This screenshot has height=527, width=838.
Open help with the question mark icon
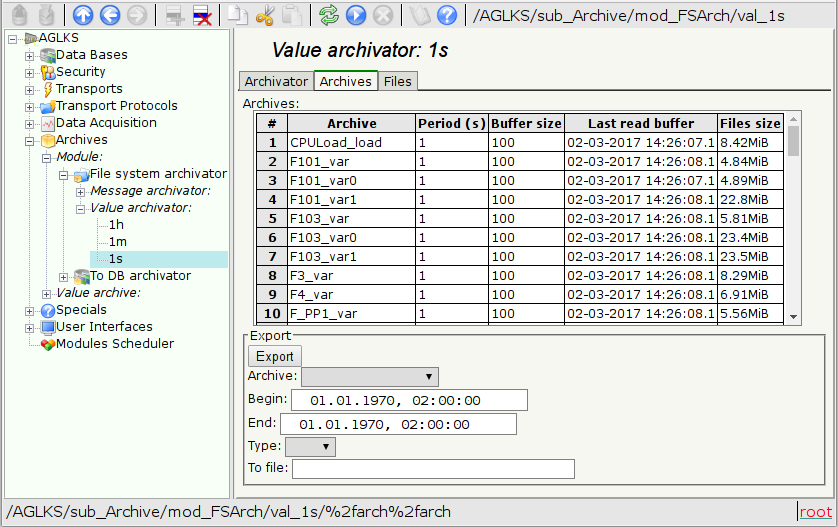tap(447, 15)
